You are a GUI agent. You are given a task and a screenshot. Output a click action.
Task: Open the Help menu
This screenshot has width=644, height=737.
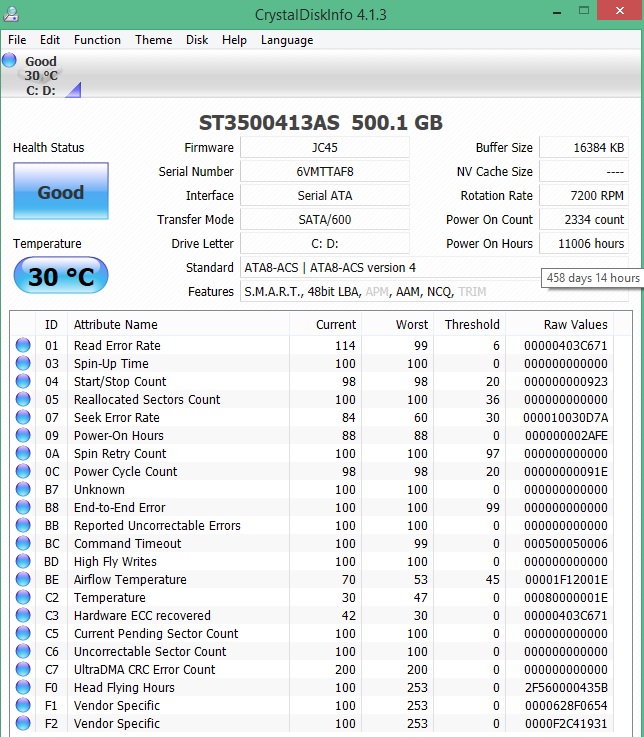(x=234, y=40)
